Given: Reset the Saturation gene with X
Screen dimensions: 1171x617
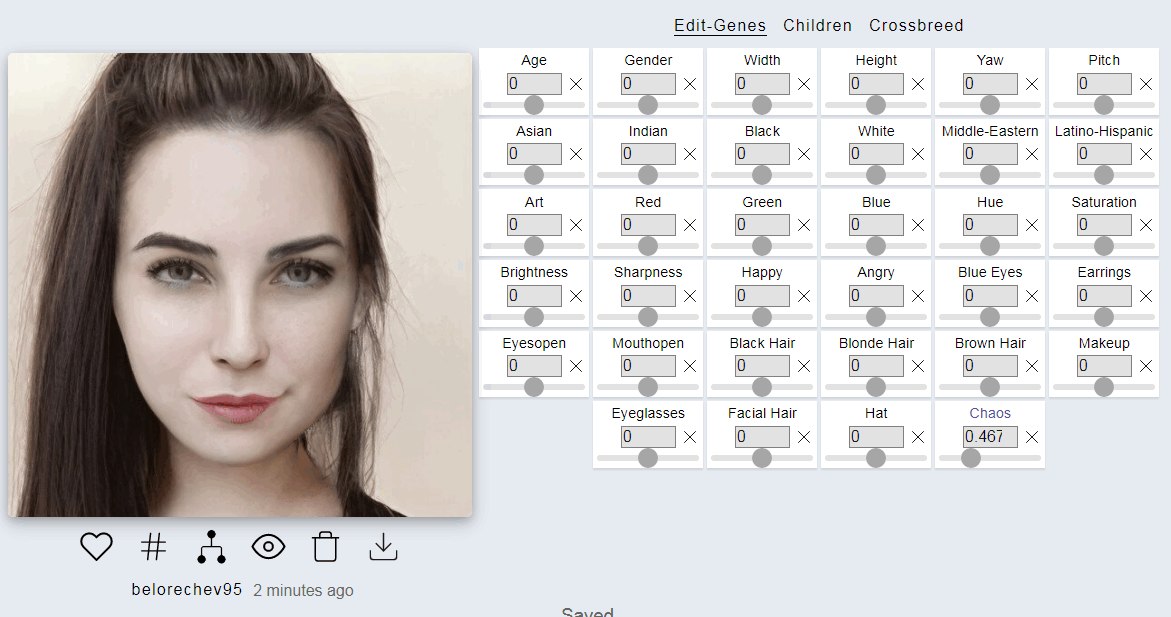Looking at the screenshot, I should pyautogui.click(x=1146, y=225).
